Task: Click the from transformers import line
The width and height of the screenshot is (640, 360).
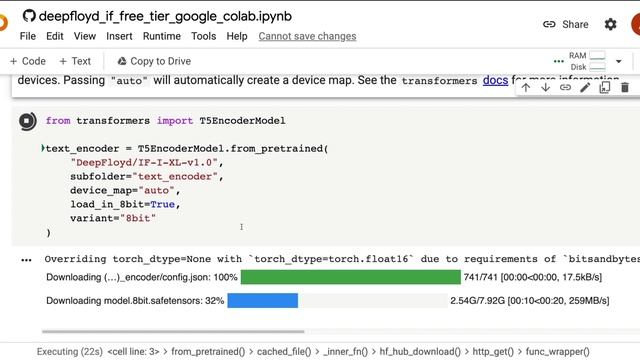Action: [x=165, y=121]
